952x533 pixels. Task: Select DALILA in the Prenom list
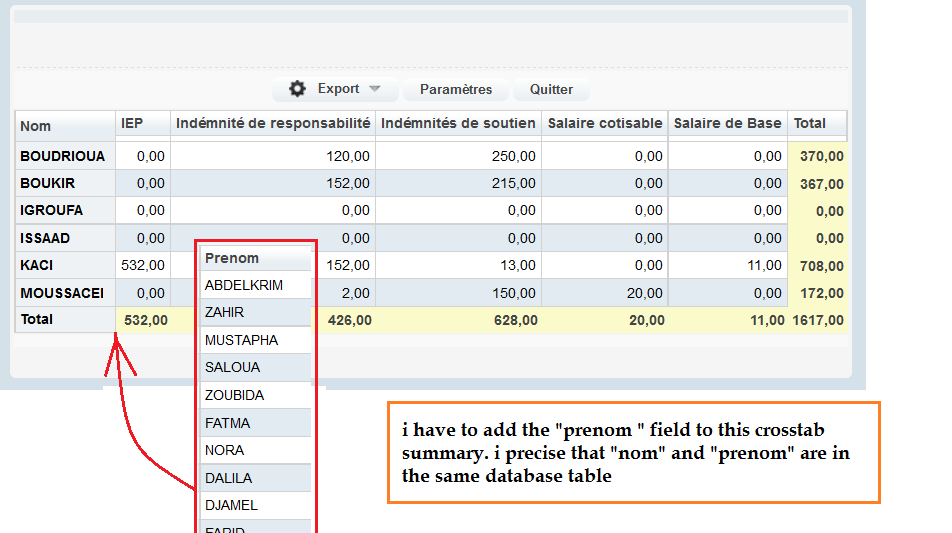228,478
